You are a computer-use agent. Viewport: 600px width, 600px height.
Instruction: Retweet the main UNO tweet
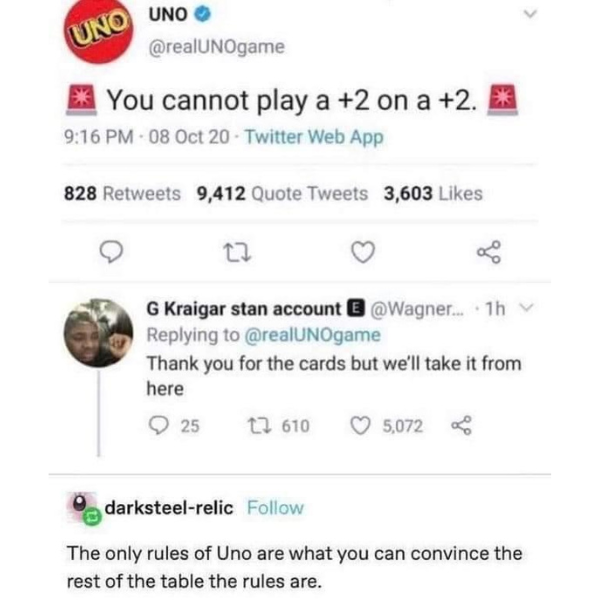tap(237, 253)
